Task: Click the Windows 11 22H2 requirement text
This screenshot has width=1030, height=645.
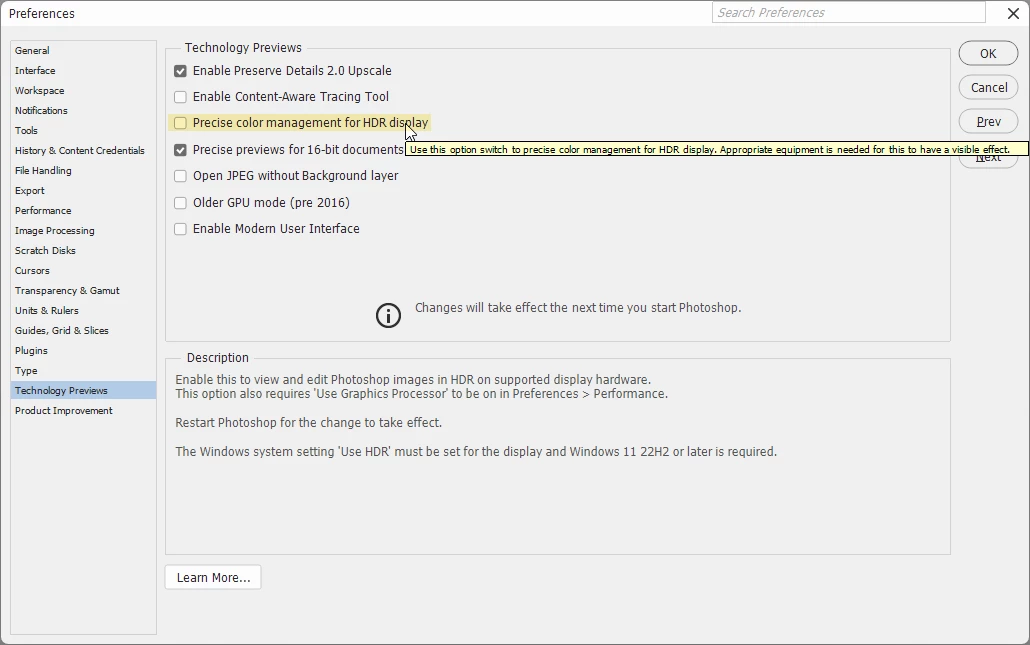Action: 476,452
